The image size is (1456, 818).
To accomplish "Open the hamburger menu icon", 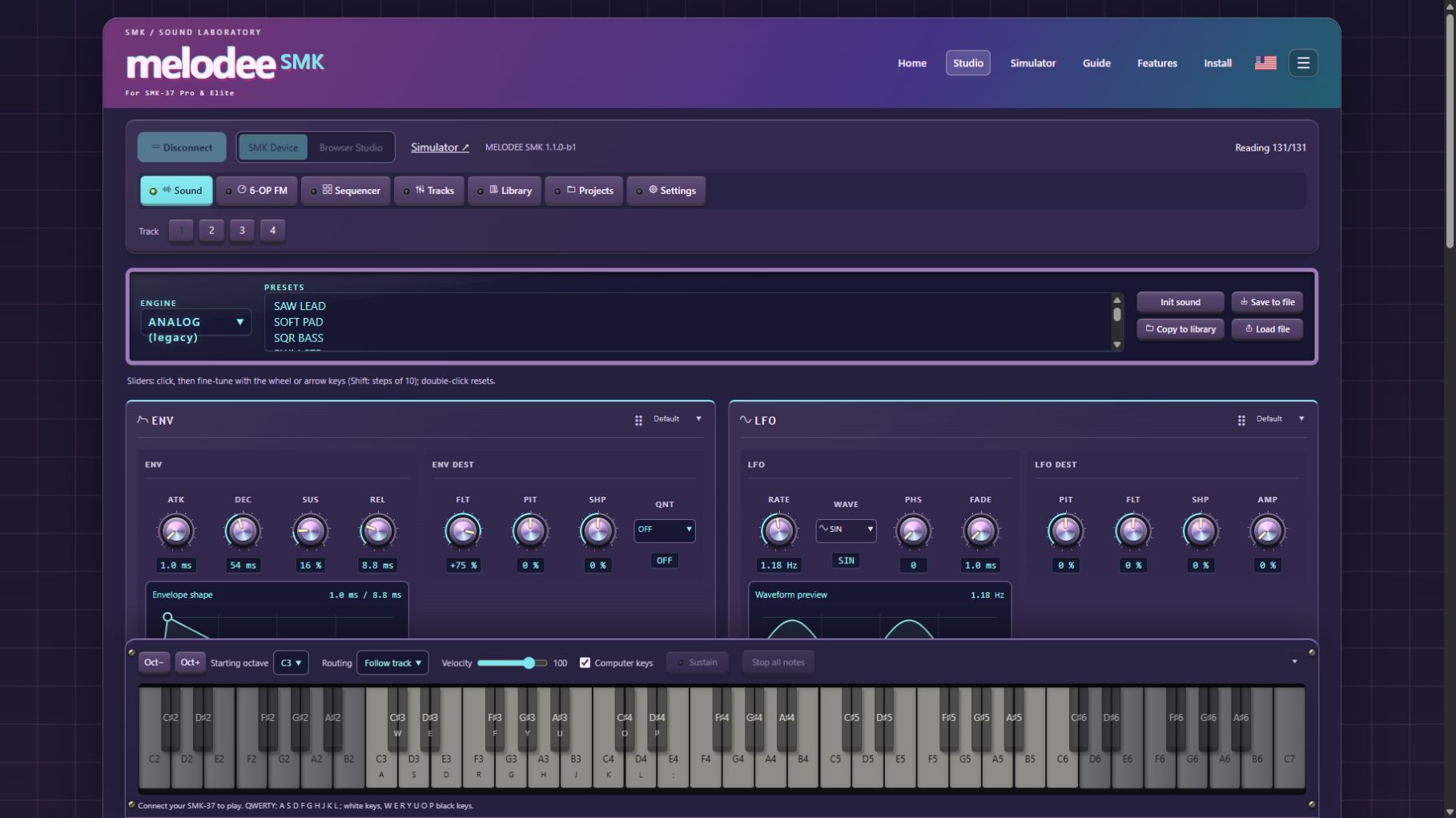I will pyautogui.click(x=1303, y=62).
